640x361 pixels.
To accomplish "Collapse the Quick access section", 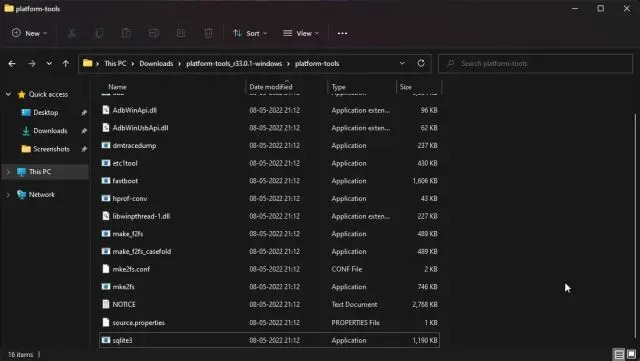I will [x=8, y=94].
